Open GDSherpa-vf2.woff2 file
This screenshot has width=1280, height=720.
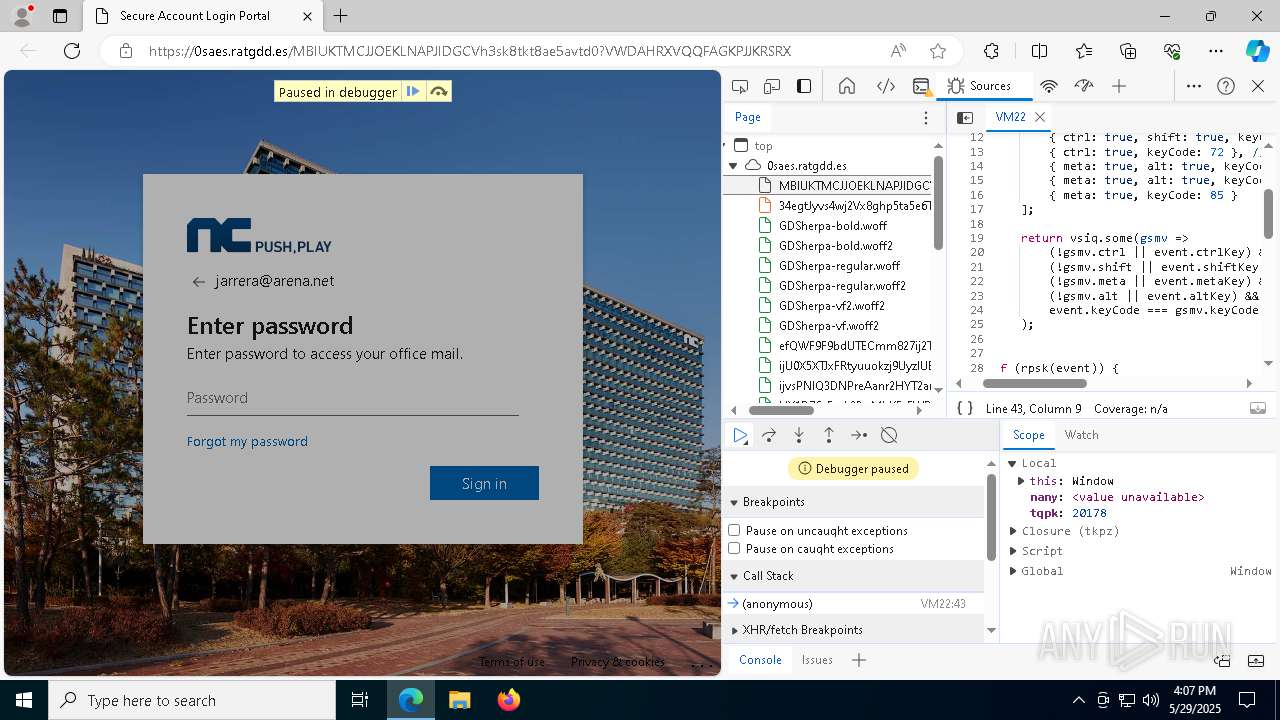[x=831, y=306]
